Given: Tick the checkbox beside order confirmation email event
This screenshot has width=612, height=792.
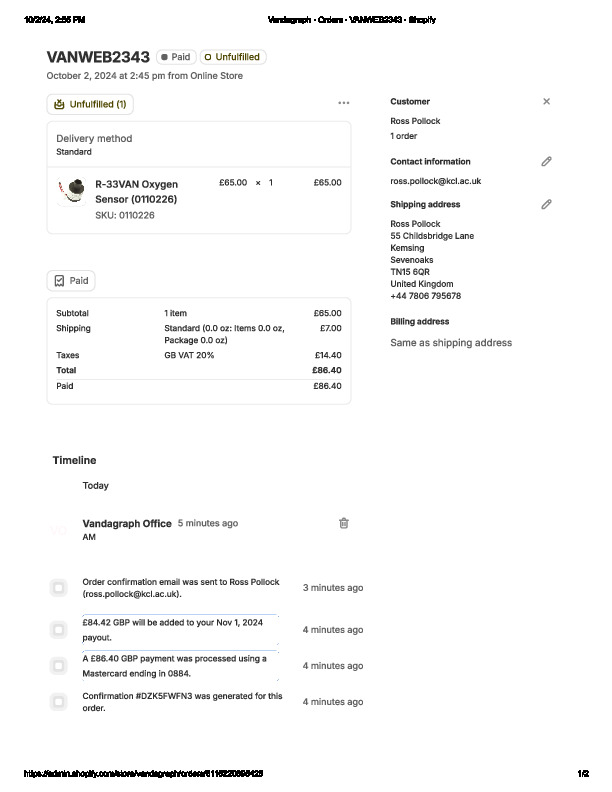Looking at the screenshot, I should pyautogui.click(x=59, y=587).
